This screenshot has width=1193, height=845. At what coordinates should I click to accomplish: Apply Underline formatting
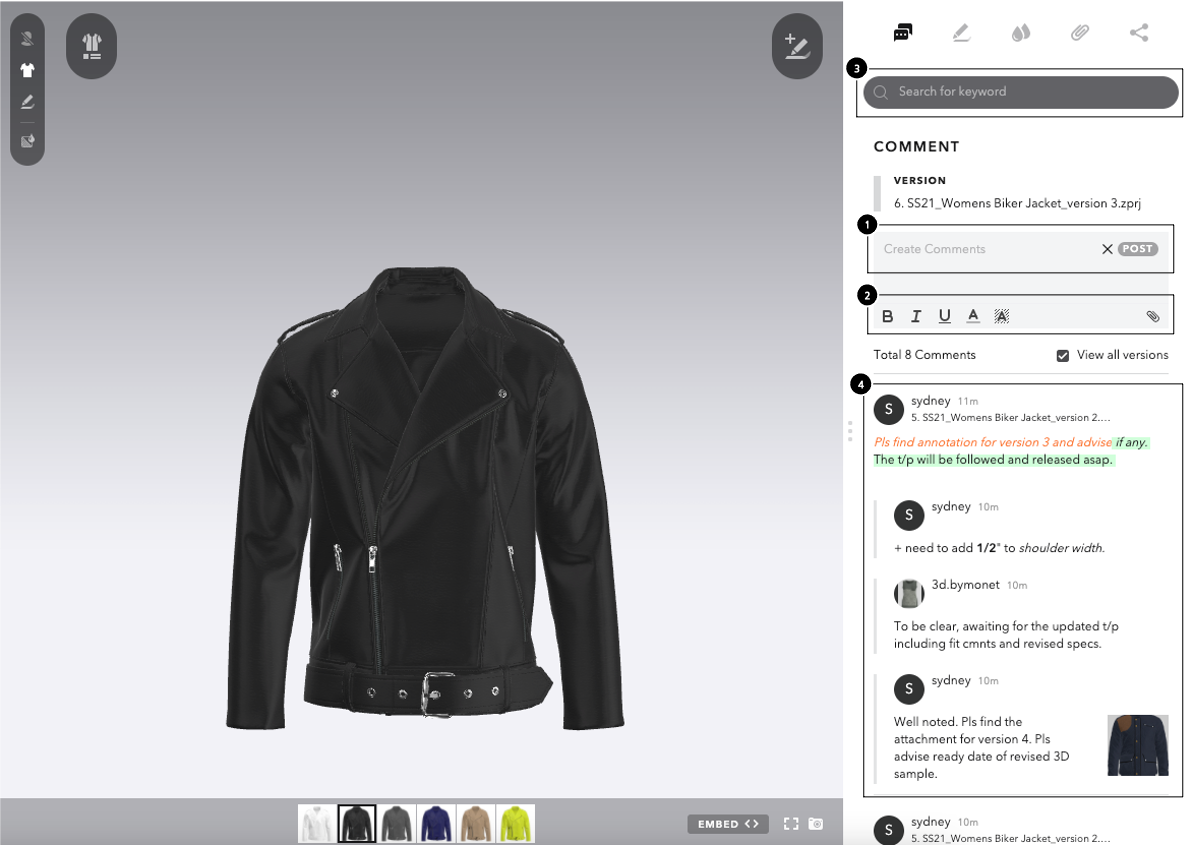pyautogui.click(x=944, y=316)
